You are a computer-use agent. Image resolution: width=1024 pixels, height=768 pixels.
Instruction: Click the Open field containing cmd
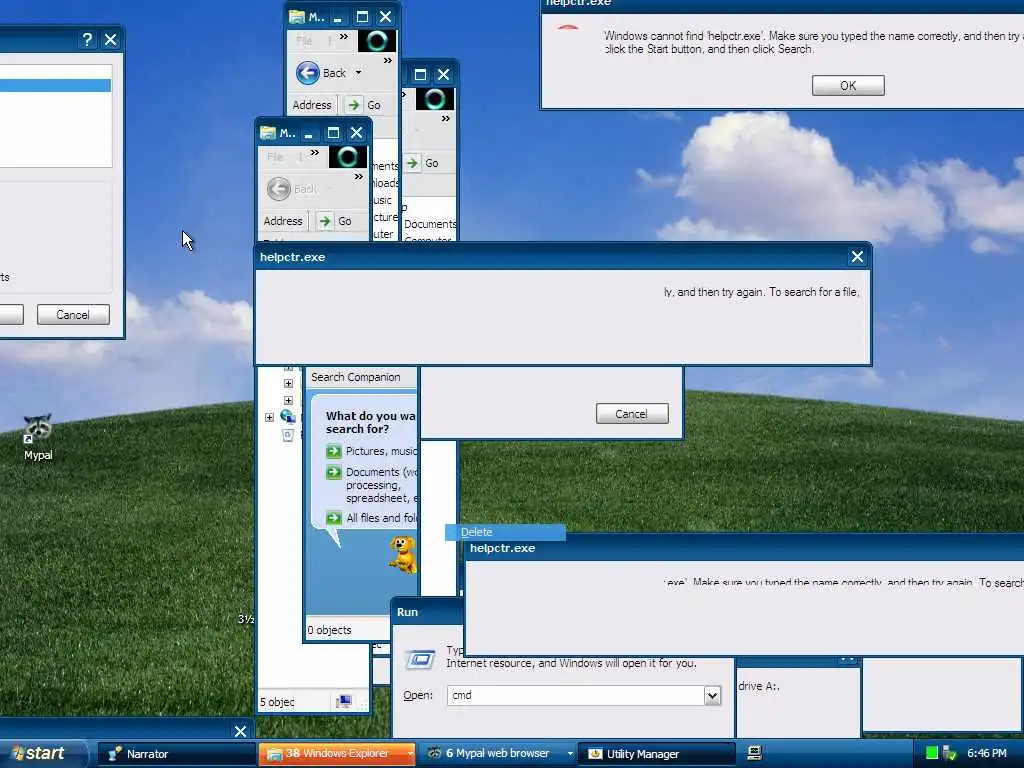click(576, 696)
